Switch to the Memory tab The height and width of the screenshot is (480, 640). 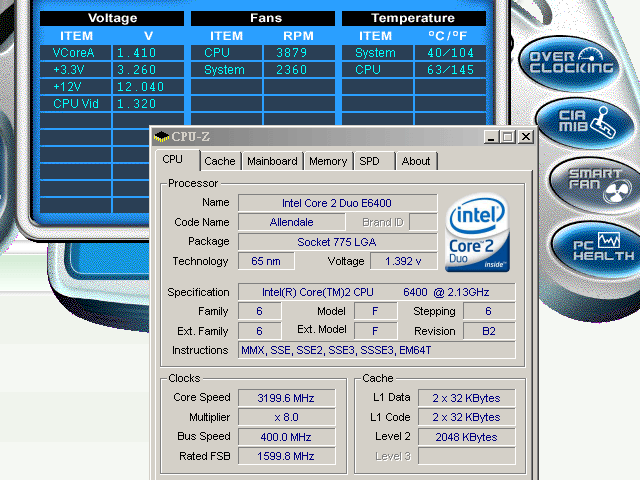click(328, 161)
